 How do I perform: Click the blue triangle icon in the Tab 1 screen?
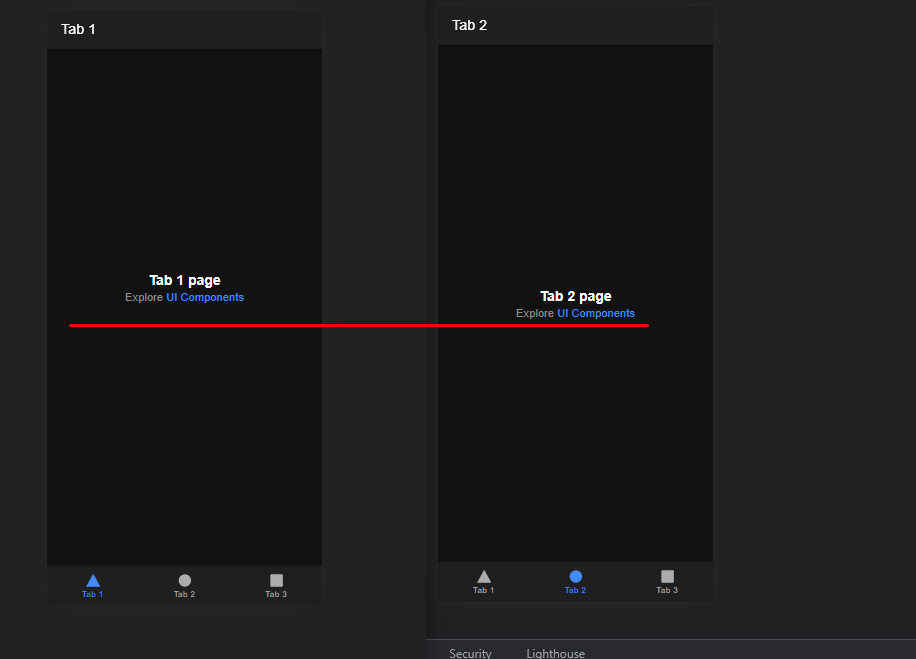[x=93, y=580]
